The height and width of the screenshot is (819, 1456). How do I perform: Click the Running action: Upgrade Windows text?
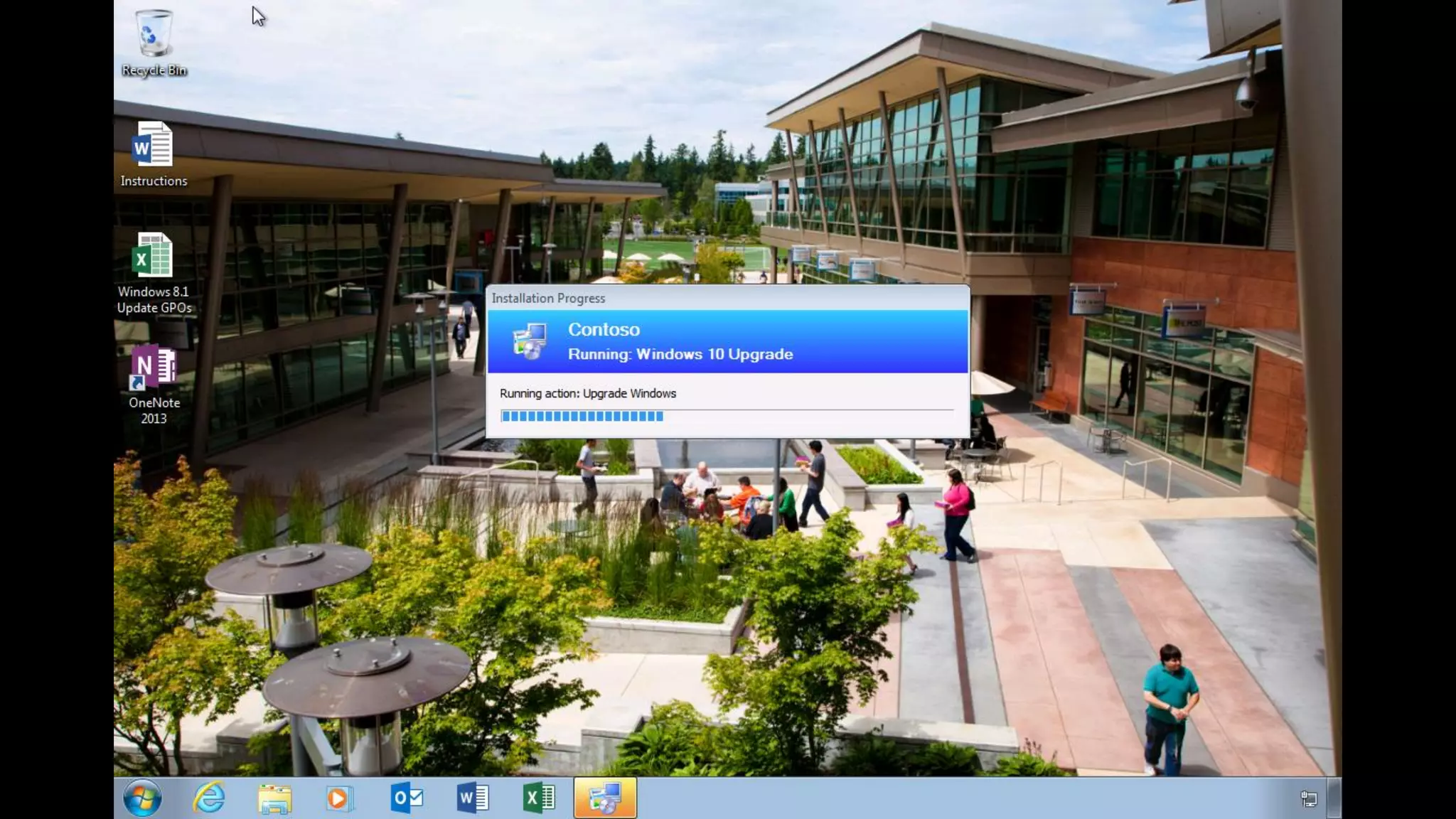click(587, 393)
